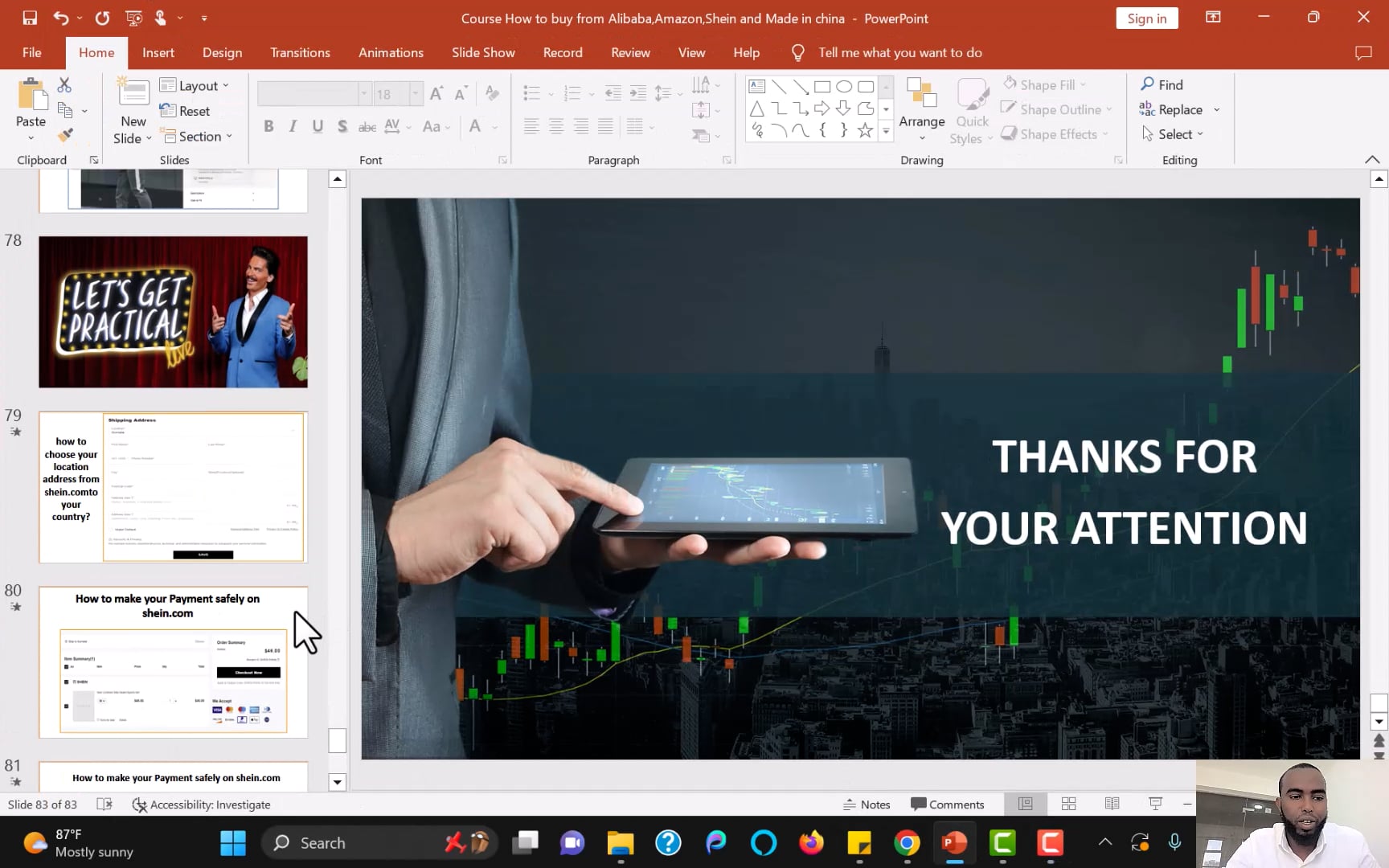
Task: Open the font size dropdown
Action: pyautogui.click(x=416, y=94)
